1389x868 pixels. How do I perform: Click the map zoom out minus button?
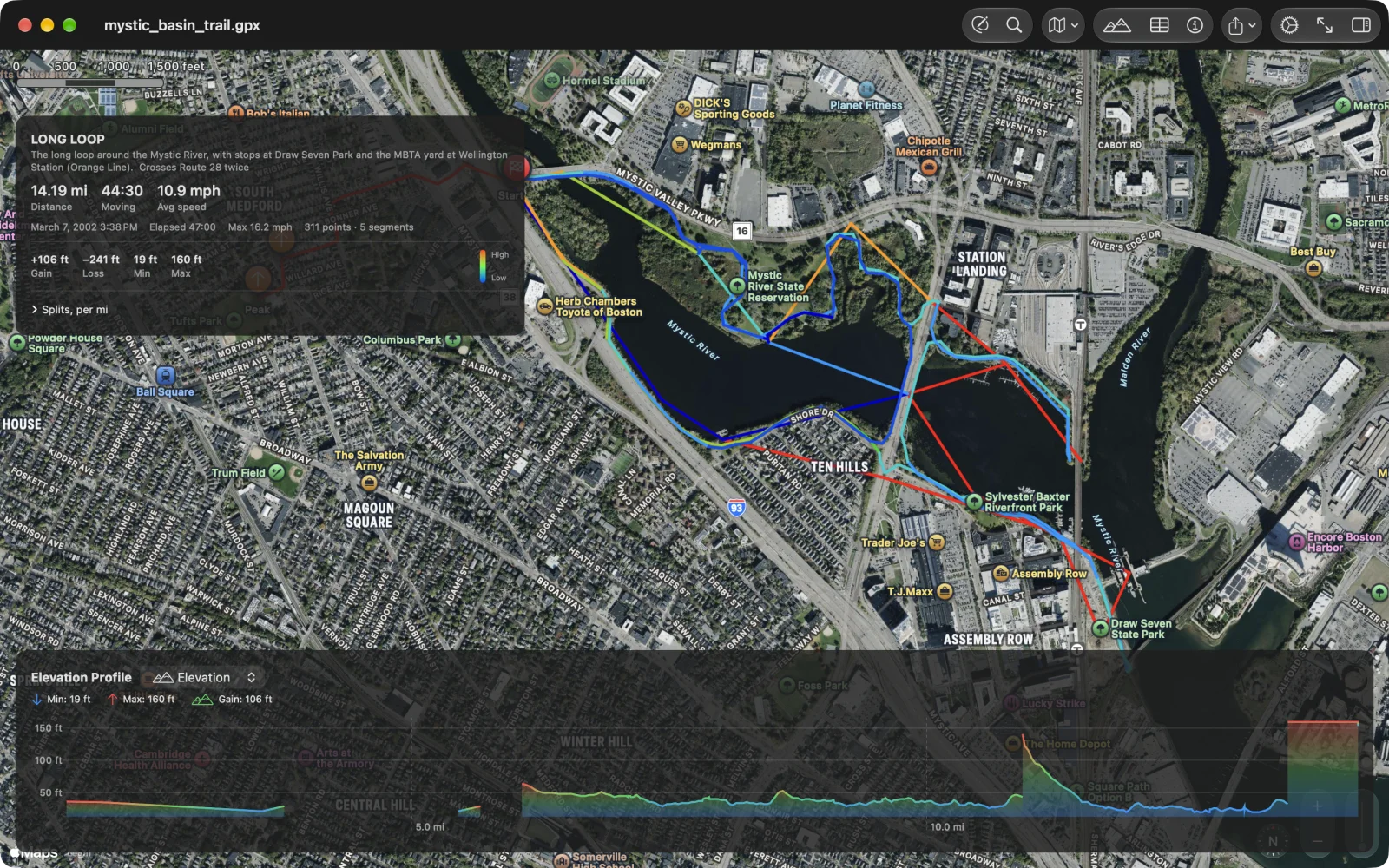pyautogui.click(x=1317, y=841)
